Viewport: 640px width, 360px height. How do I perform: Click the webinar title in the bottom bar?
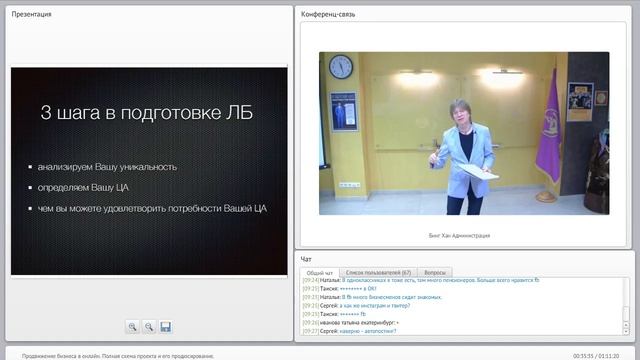pyautogui.click(x=118, y=356)
